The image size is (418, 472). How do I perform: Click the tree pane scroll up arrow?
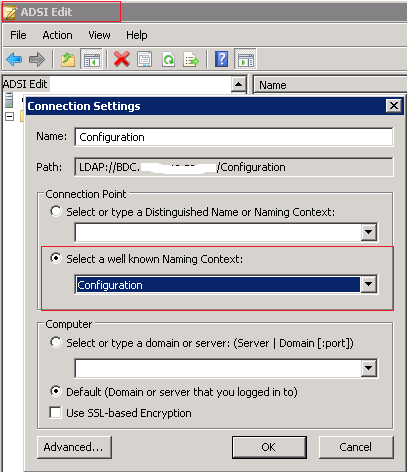tap(238, 84)
